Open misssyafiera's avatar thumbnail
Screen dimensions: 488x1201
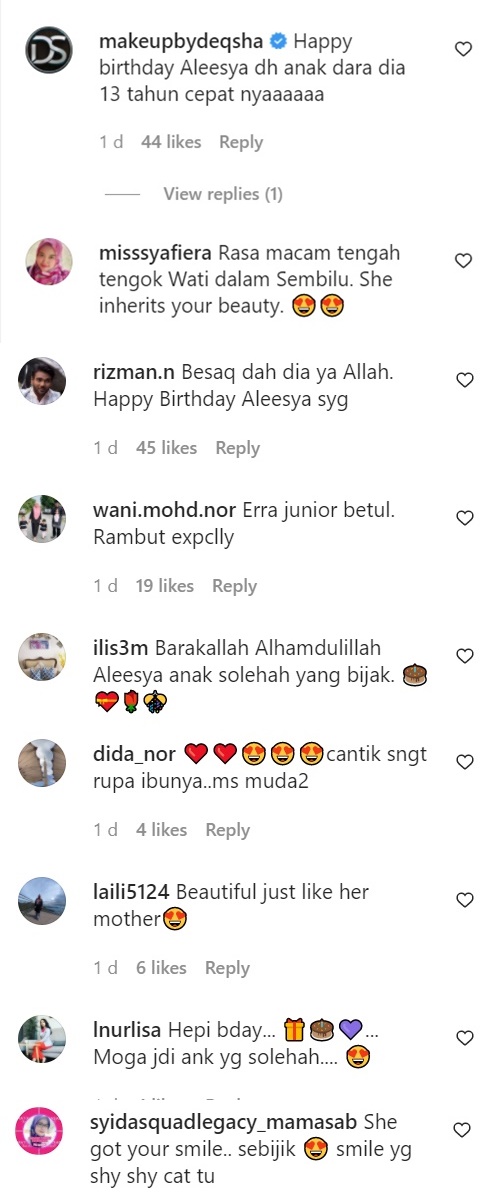click(x=49, y=262)
